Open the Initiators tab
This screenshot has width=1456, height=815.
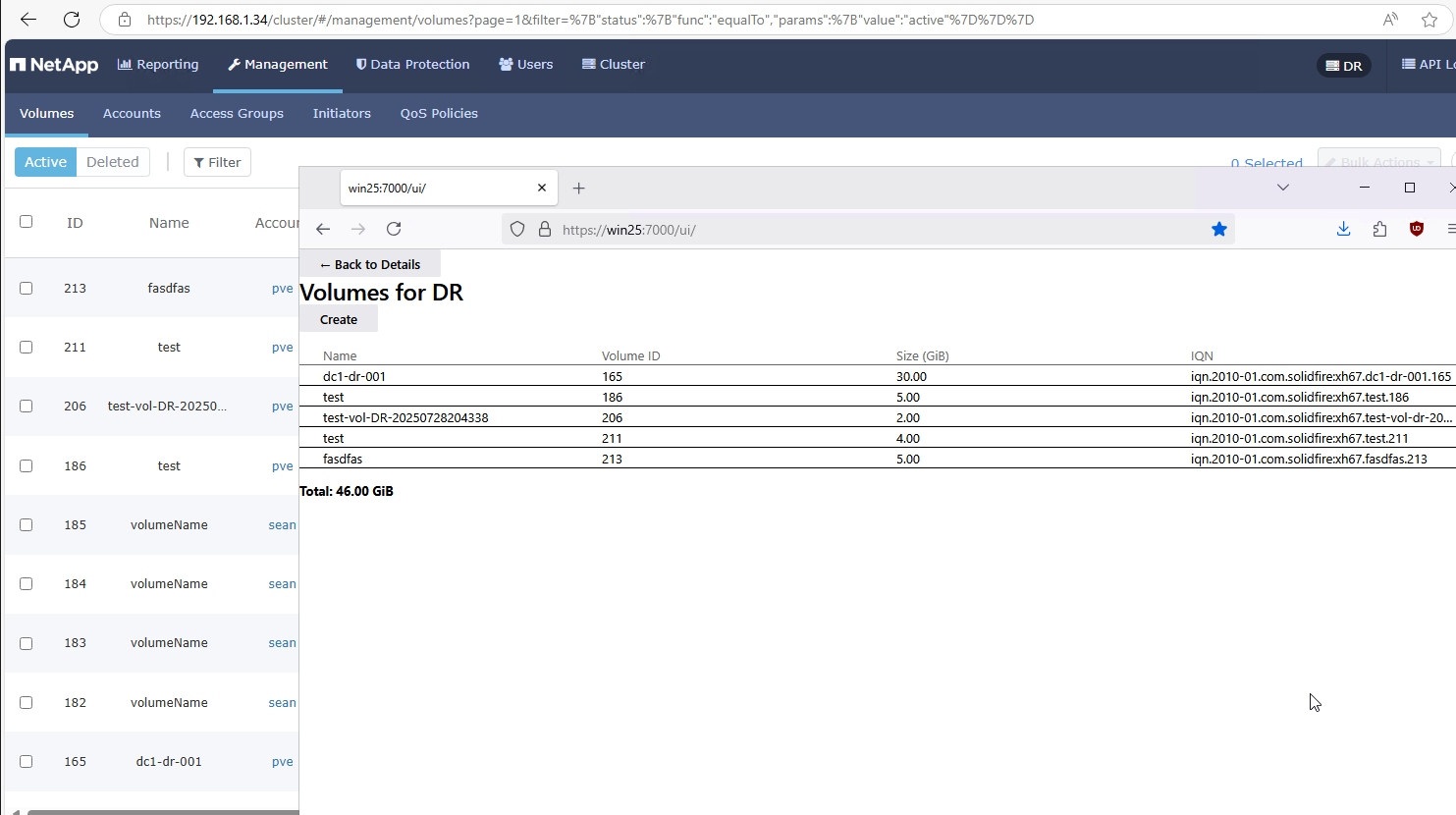[342, 114]
